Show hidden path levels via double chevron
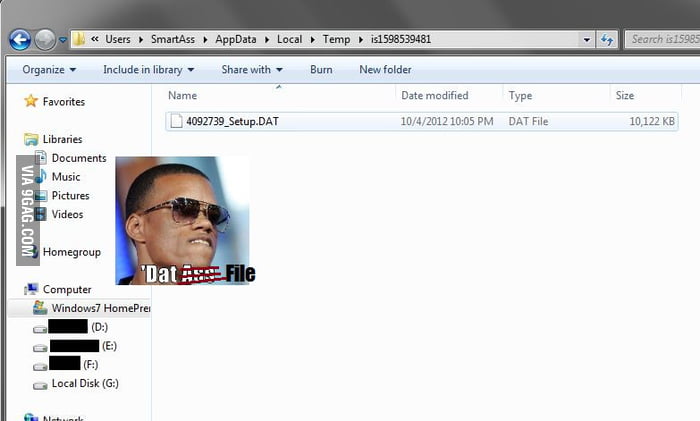The image size is (700, 421). pos(95,39)
